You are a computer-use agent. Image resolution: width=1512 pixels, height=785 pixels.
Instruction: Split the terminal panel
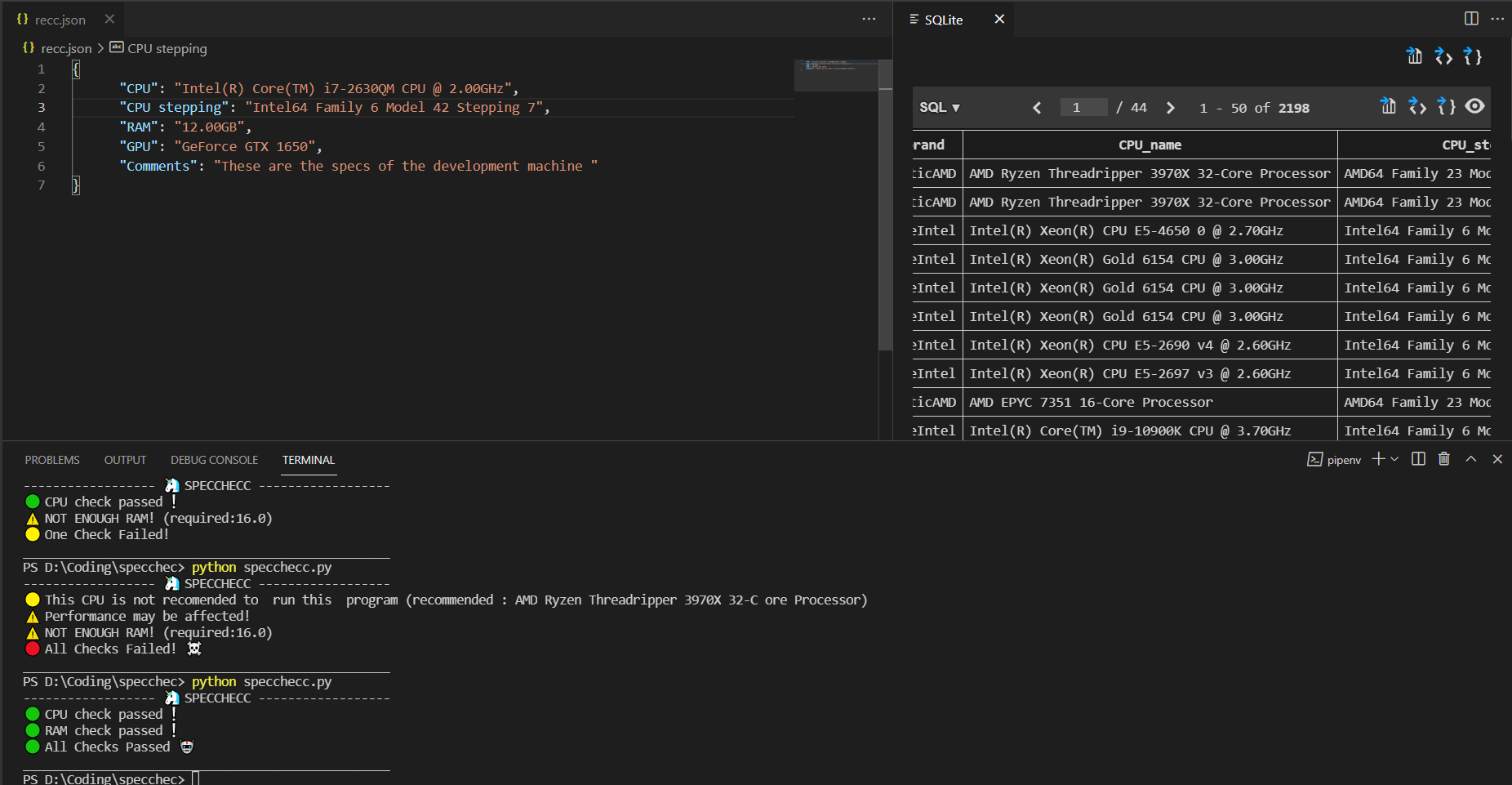(x=1418, y=459)
